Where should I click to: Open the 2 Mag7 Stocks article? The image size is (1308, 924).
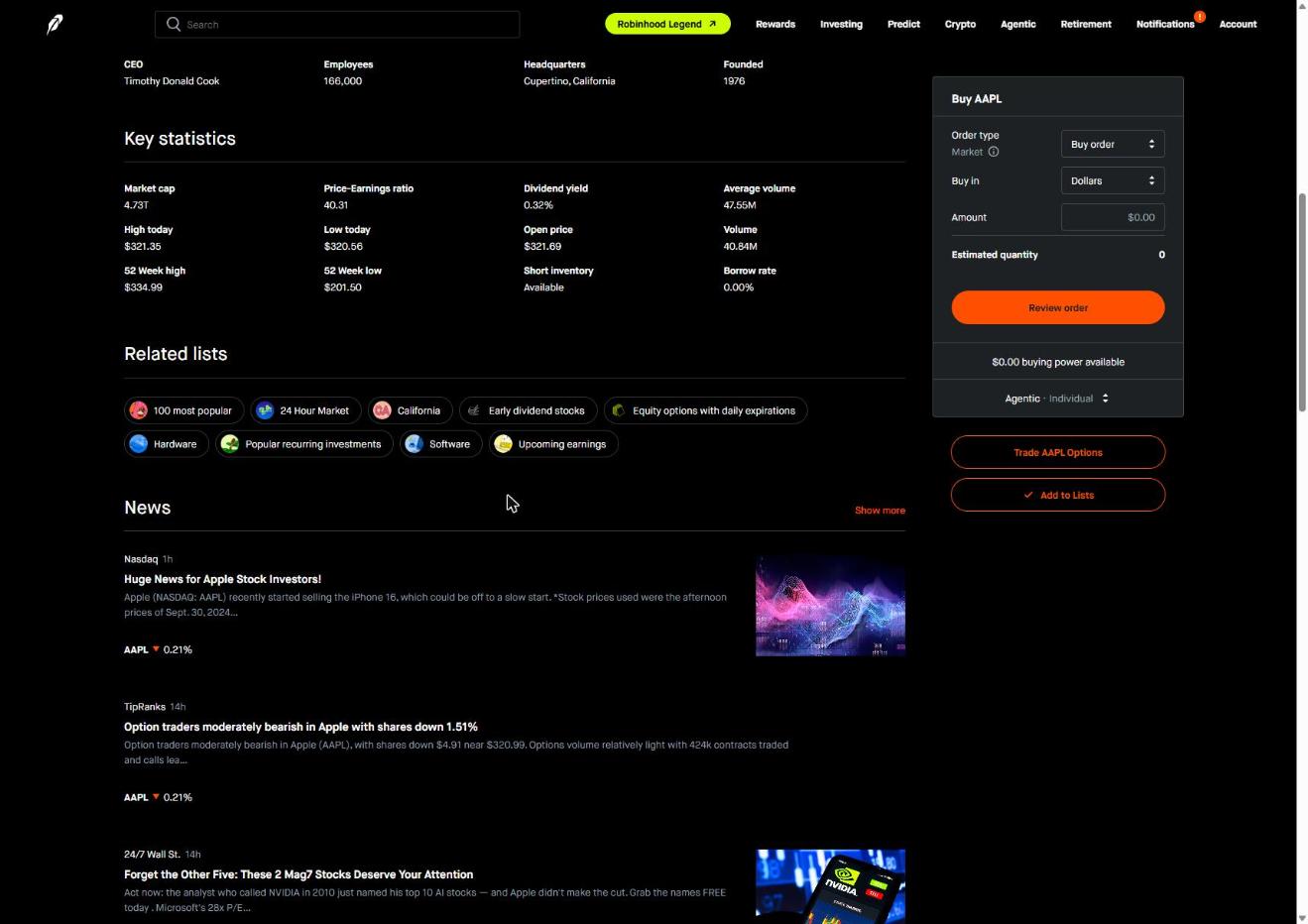(298, 874)
